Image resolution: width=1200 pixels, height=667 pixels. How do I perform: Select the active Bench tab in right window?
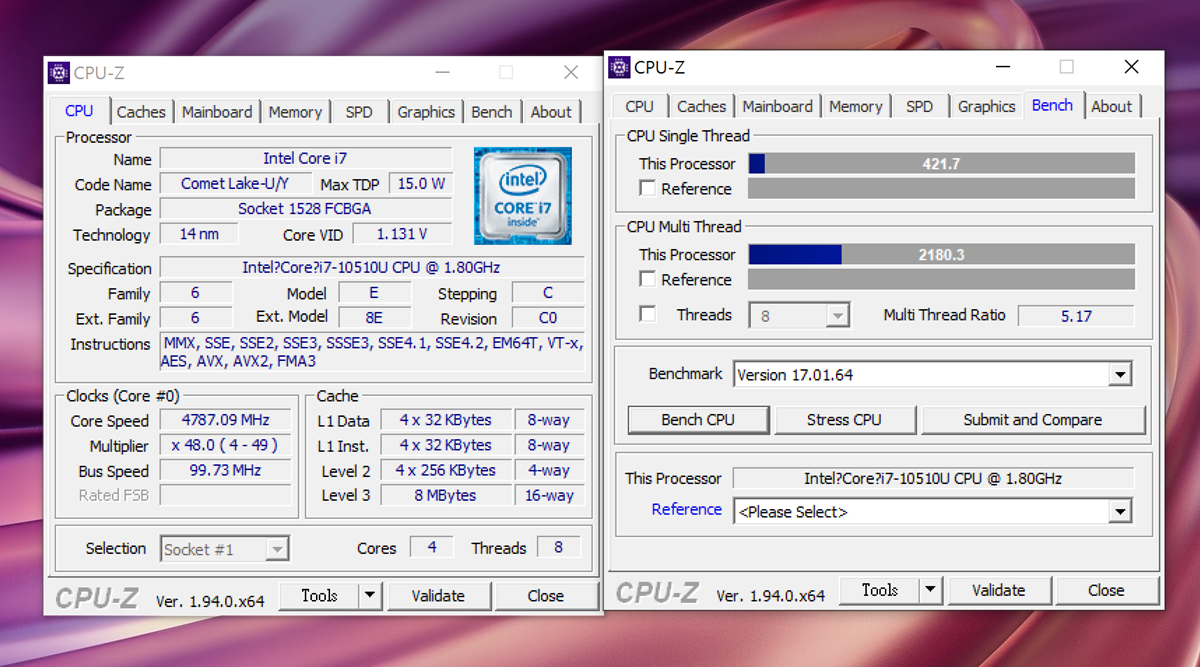[1052, 105]
